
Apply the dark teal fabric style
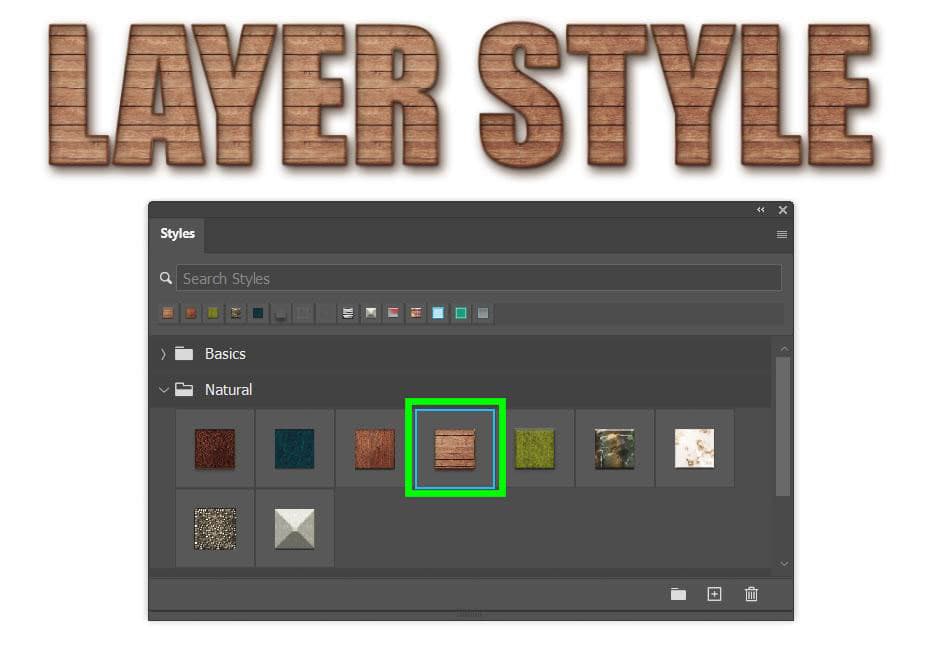(x=294, y=448)
